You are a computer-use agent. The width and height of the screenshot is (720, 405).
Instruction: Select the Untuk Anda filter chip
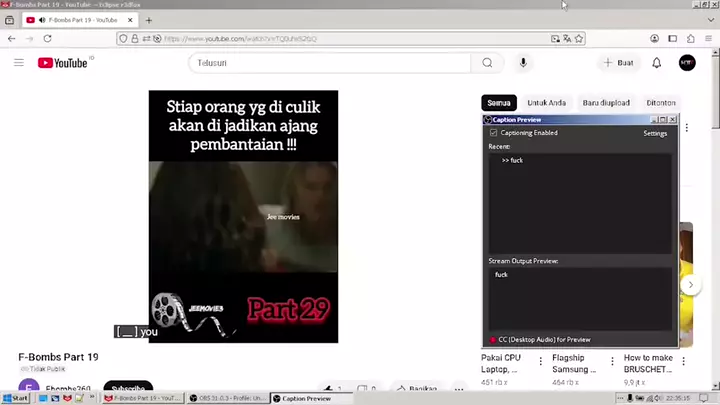tap(546, 103)
